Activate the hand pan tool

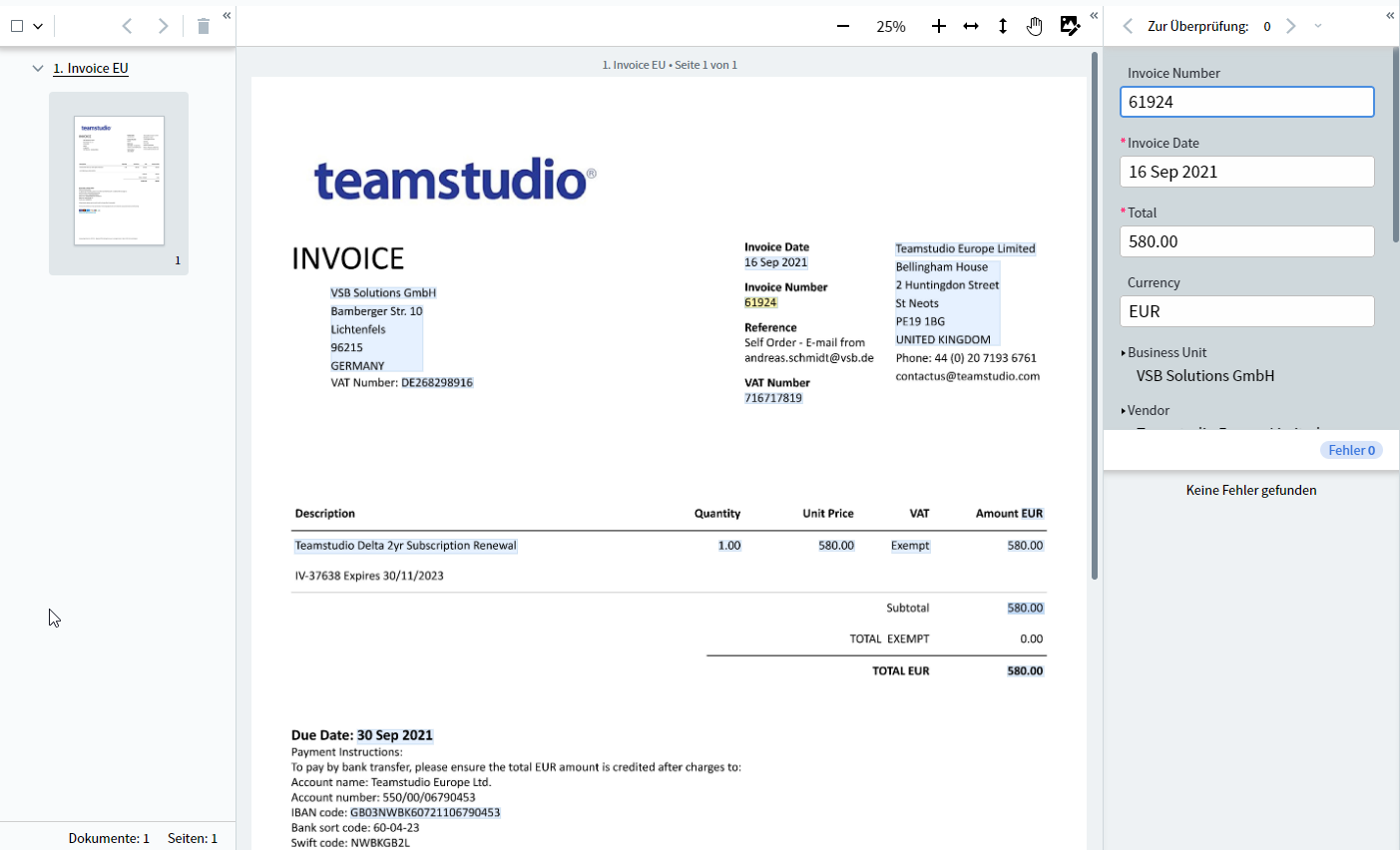coord(1035,26)
